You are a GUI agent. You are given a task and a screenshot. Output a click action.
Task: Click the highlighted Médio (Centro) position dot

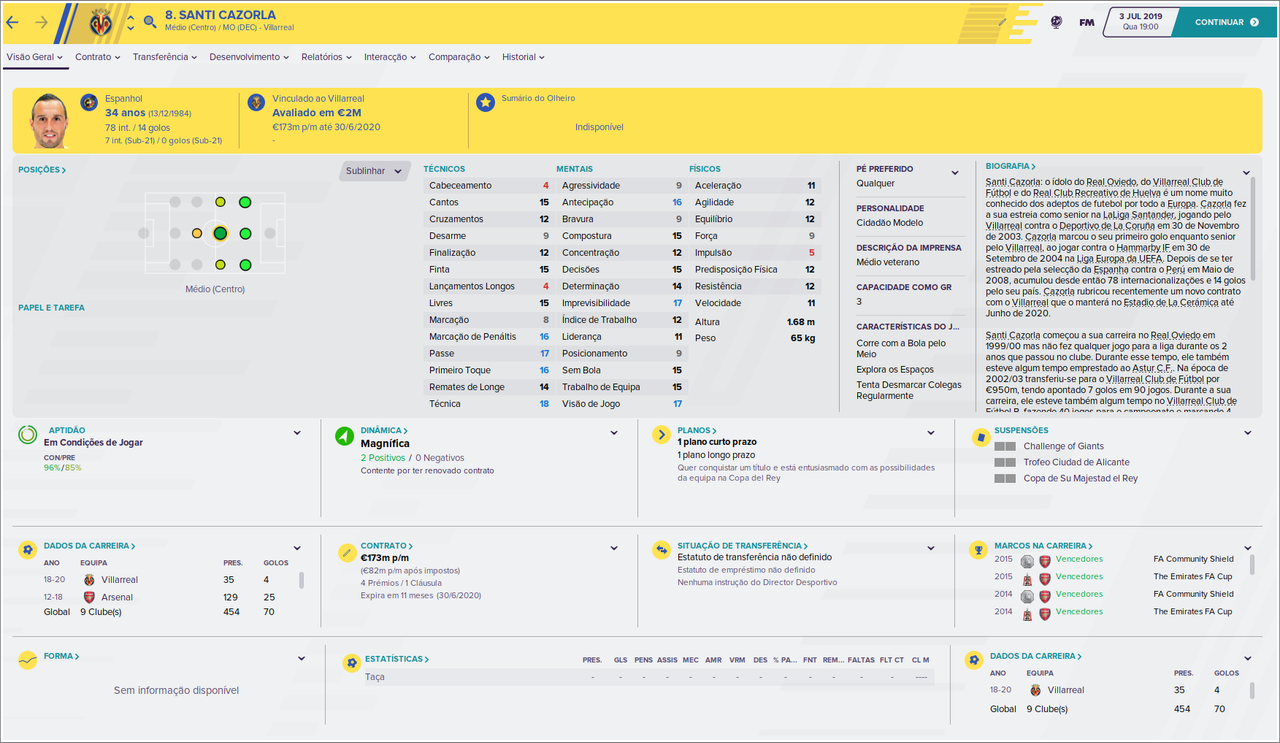tap(220, 234)
